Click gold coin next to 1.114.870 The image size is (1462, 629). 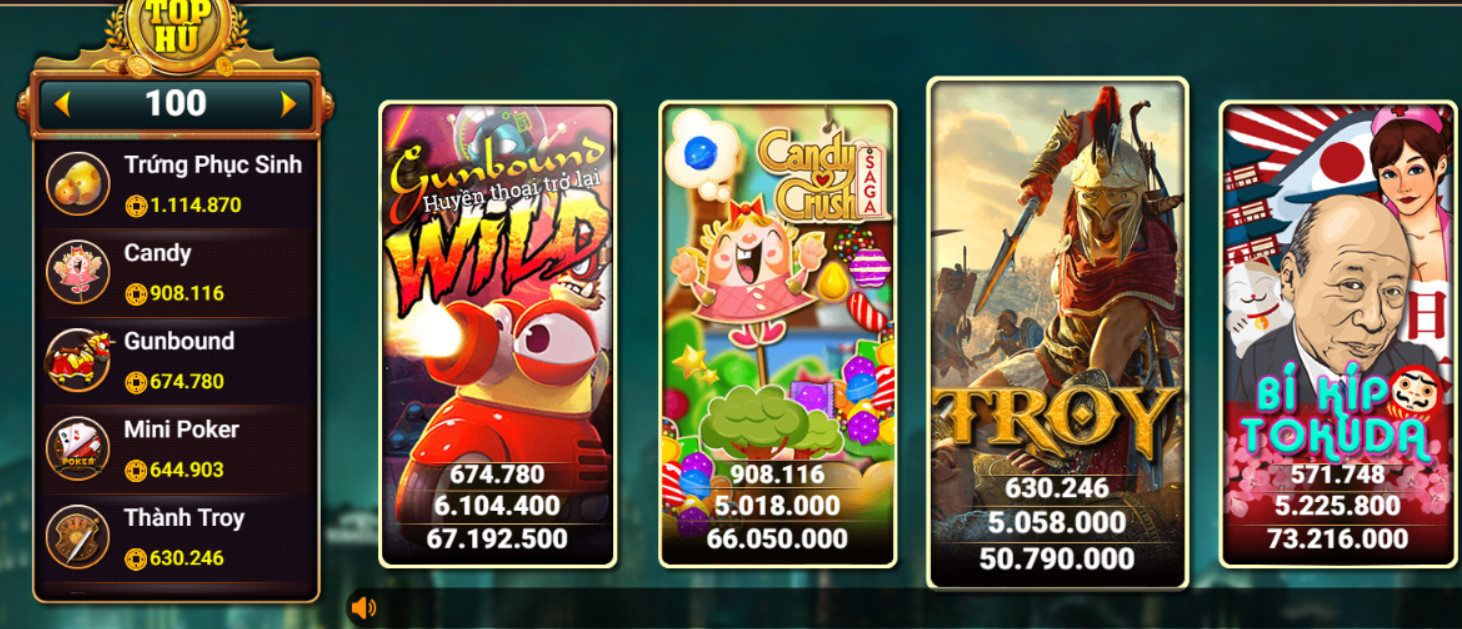tap(136, 206)
